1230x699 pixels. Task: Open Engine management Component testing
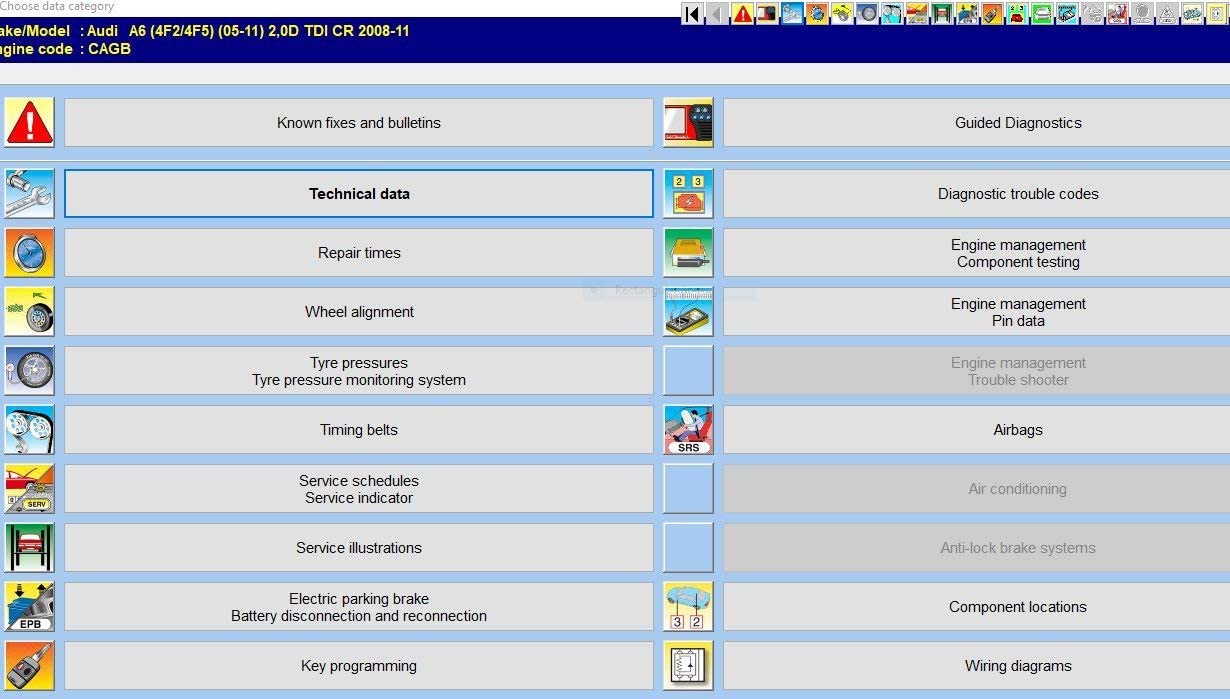(x=977, y=252)
